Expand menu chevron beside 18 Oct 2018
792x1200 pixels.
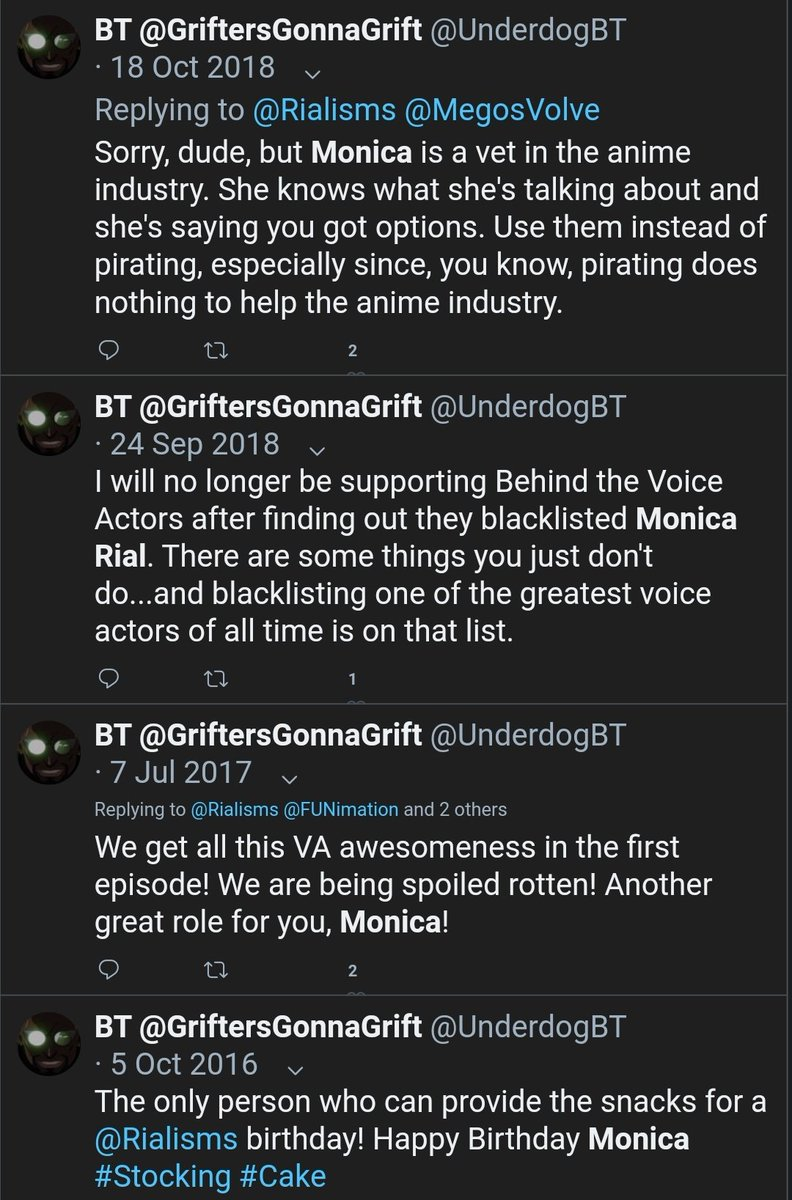pos(311,72)
